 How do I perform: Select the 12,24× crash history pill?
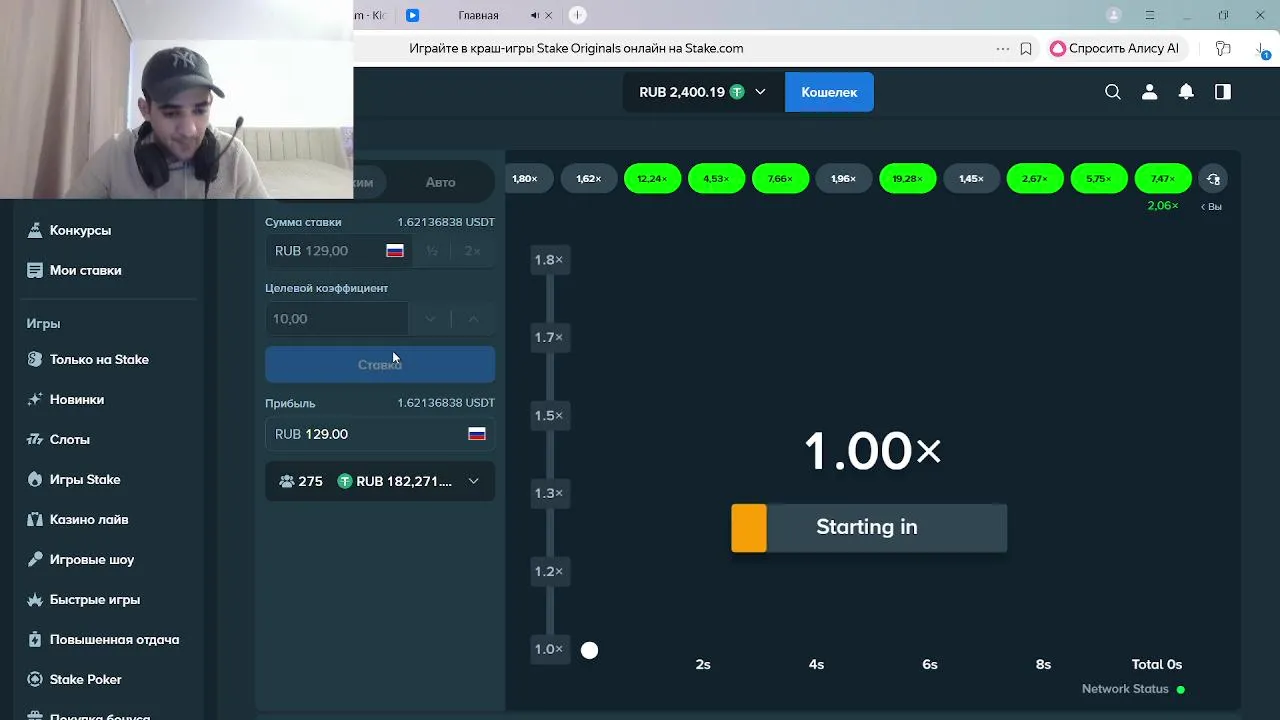click(652, 179)
